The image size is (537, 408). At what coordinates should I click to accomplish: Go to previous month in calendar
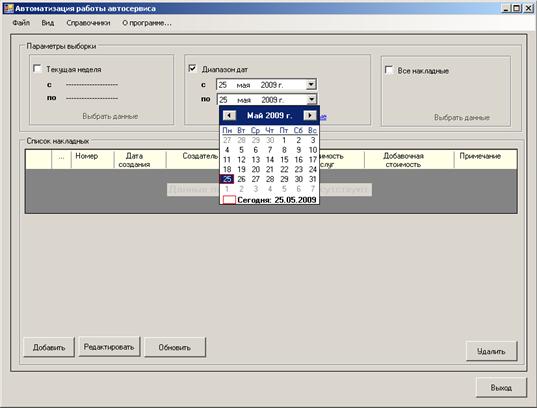pos(229,115)
